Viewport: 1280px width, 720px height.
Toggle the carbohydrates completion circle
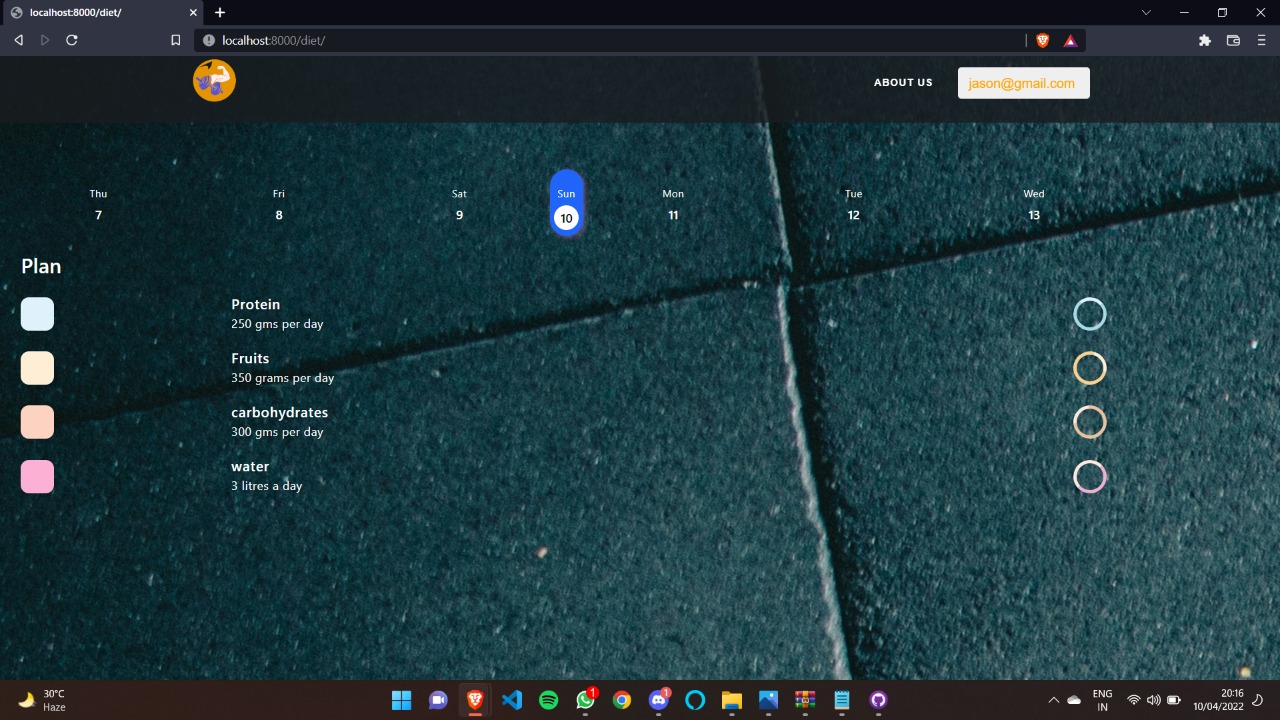point(1090,422)
